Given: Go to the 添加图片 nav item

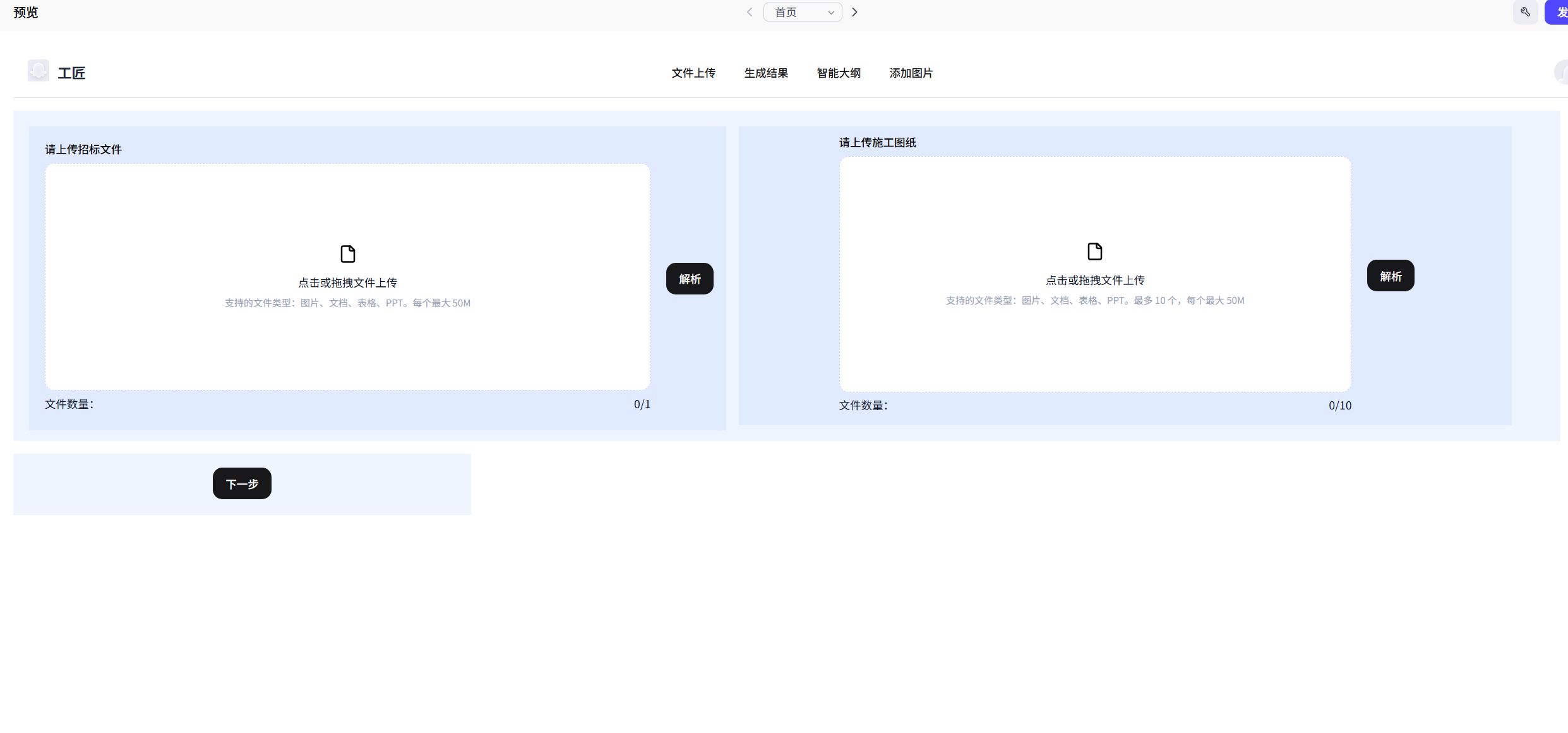Looking at the screenshot, I should (x=911, y=73).
